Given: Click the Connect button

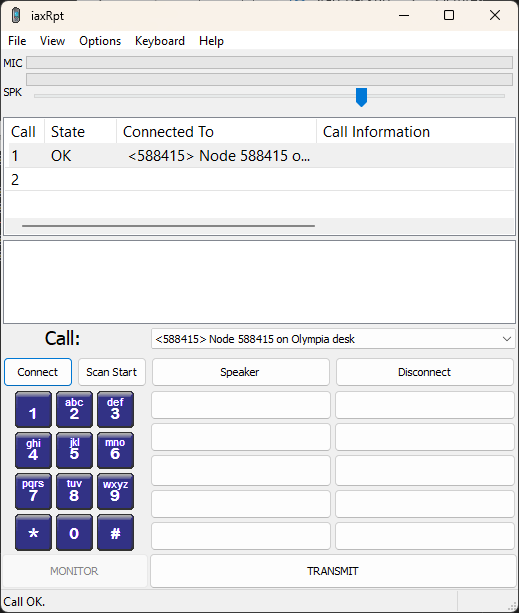Looking at the screenshot, I should point(38,372).
